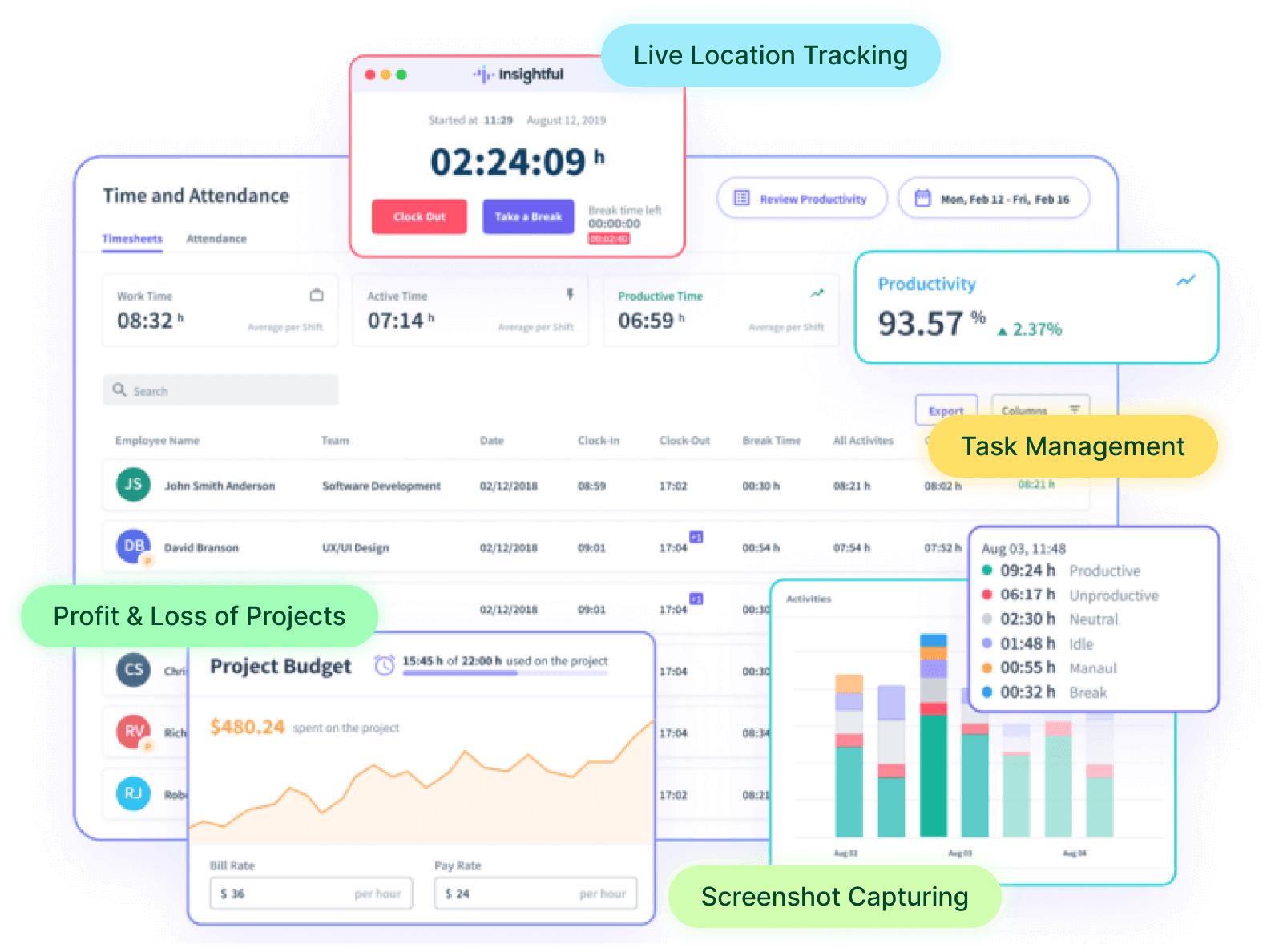Image resolution: width=1287 pixels, height=952 pixels.
Task: Click the Productive green legend dot
Action: 987,570
